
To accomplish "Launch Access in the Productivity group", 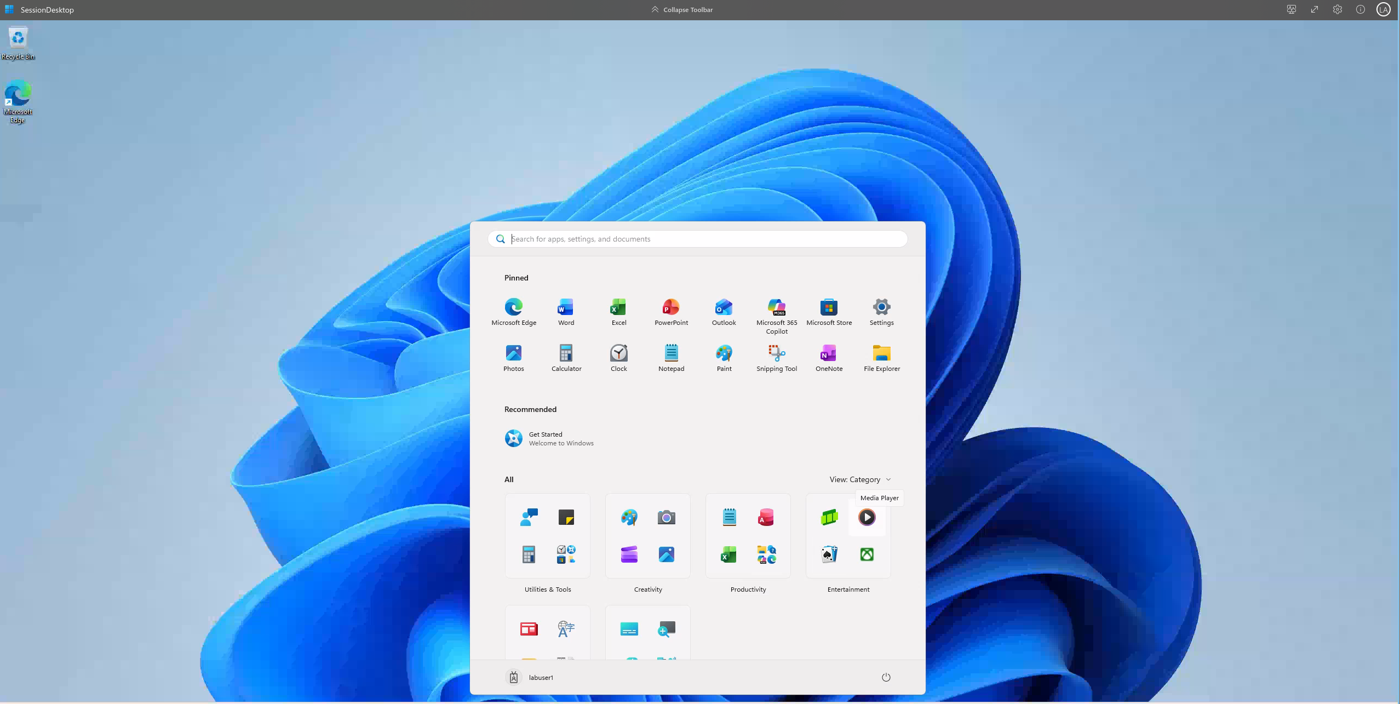I will (766, 518).
